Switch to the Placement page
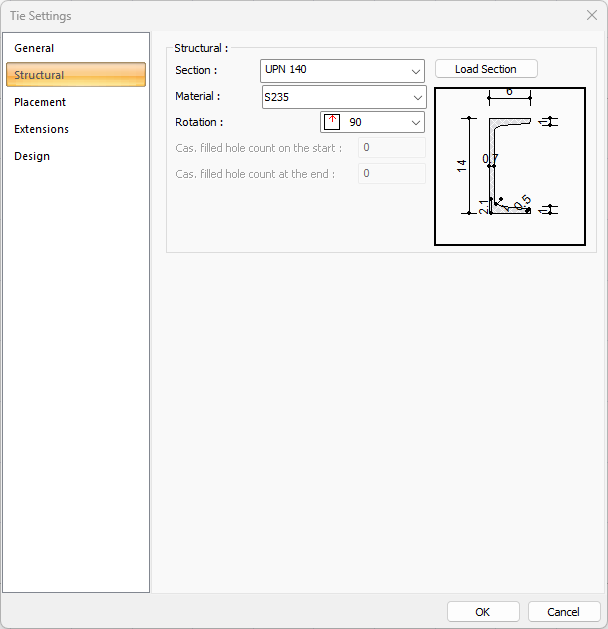This screenshot has height=629, width=608. click(40, 102)
